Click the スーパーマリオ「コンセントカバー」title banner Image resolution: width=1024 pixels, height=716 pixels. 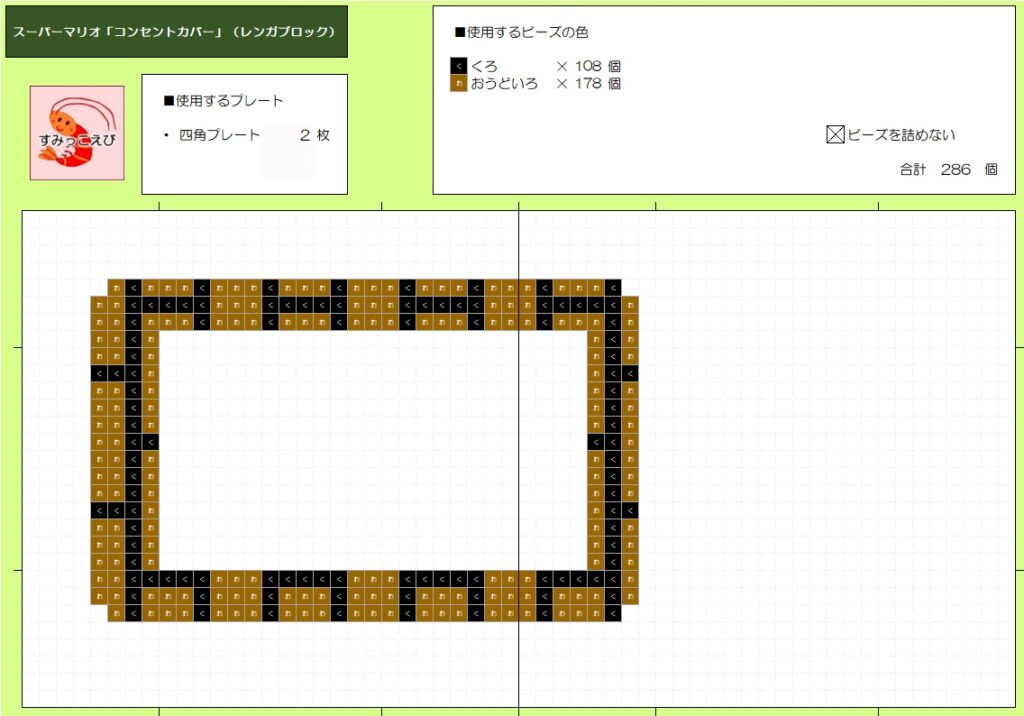(176, 32)
